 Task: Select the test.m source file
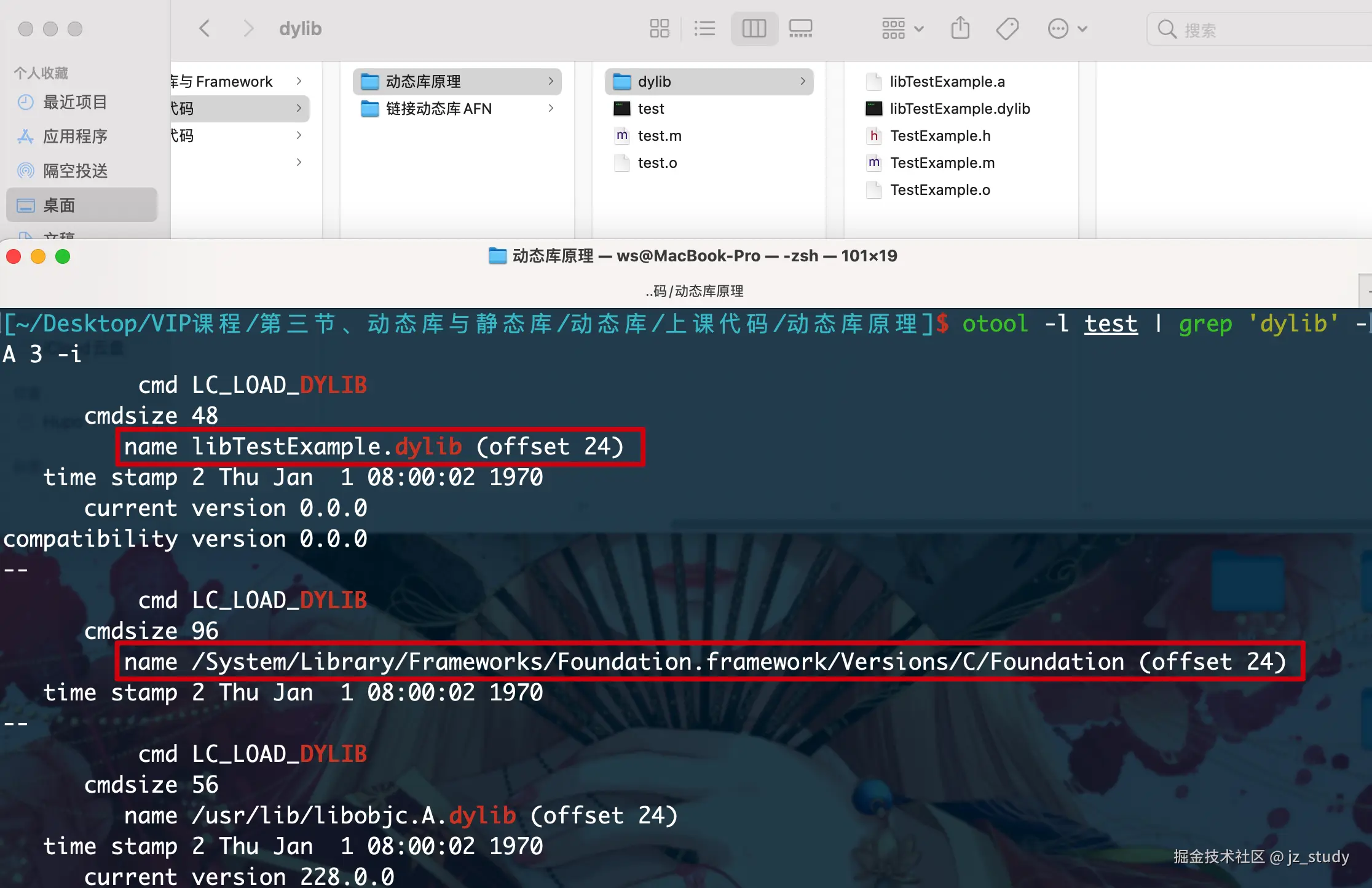point(659,136)
